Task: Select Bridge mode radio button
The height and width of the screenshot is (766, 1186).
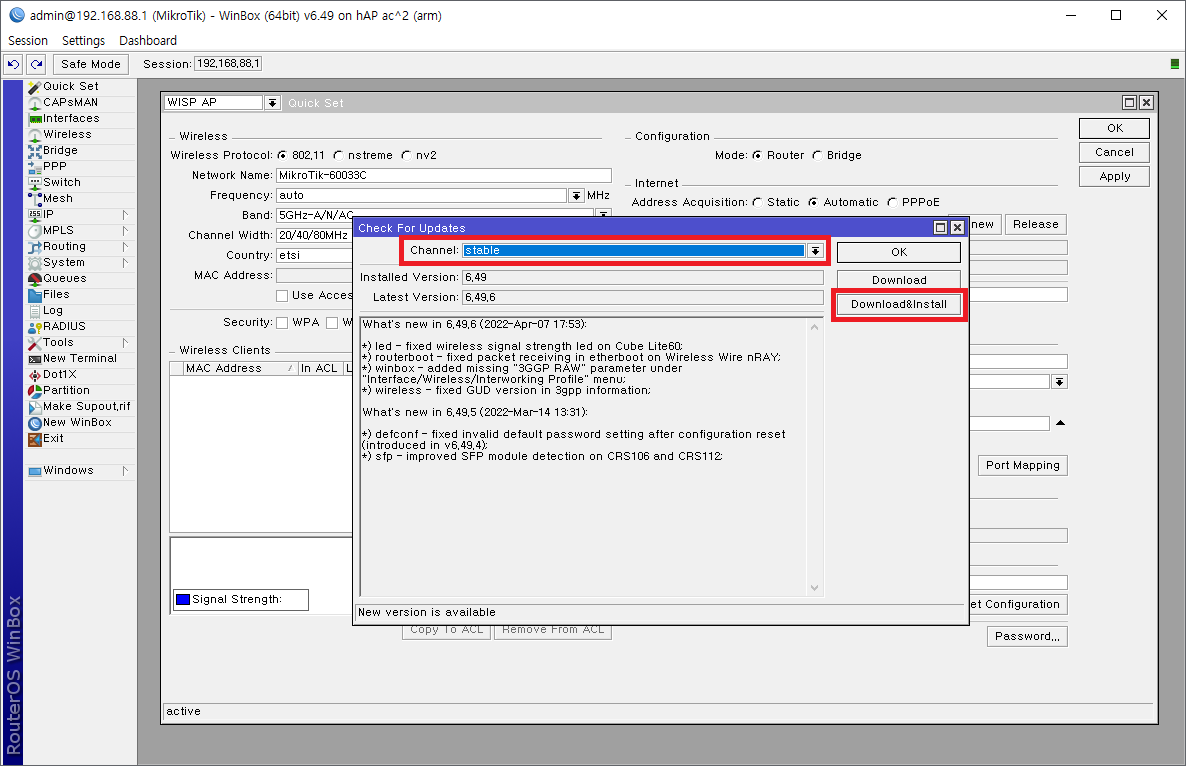Action: pyautogui.click(x=817, y=155)
